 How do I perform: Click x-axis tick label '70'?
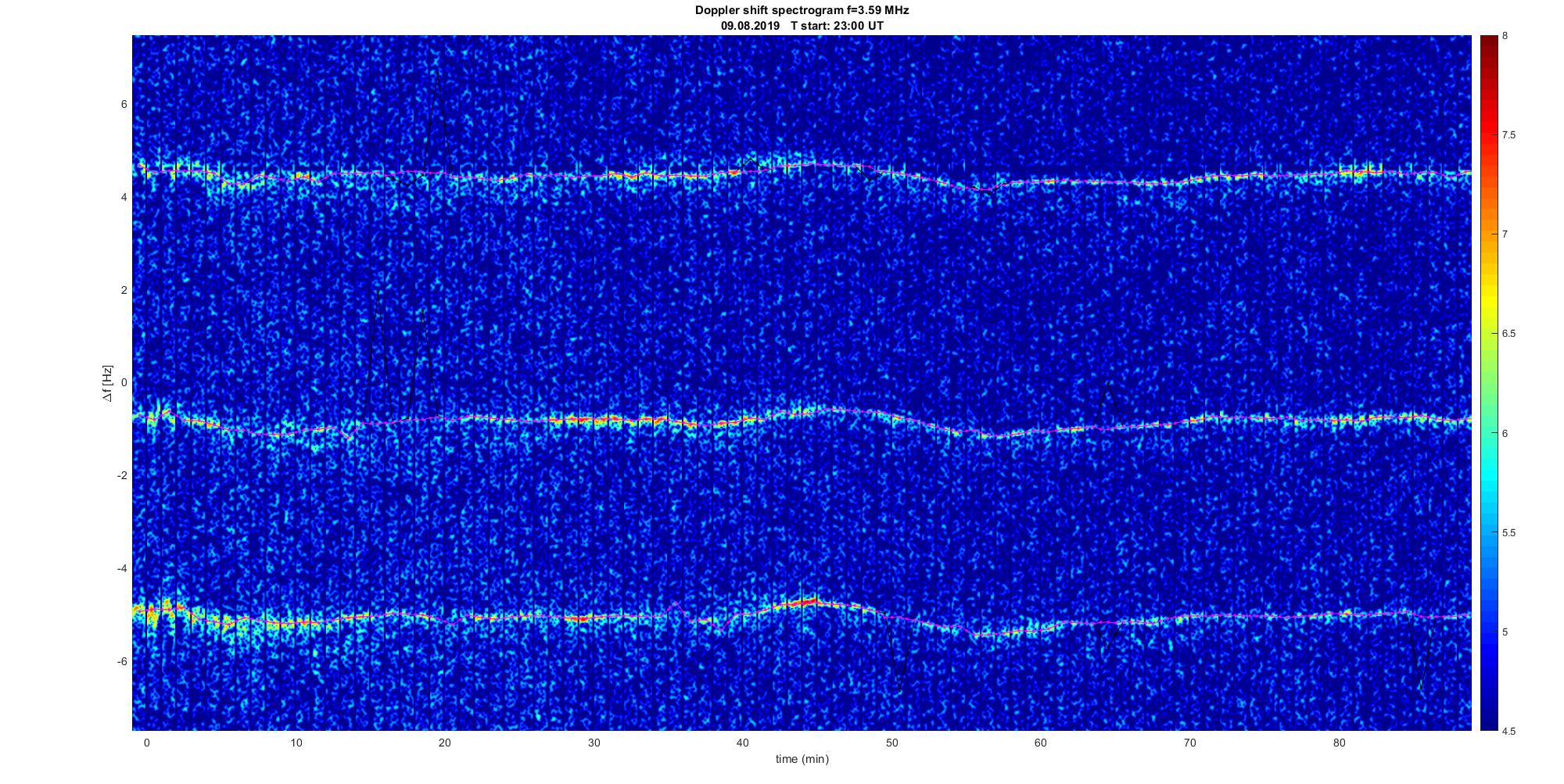(x=1190, y=743)
